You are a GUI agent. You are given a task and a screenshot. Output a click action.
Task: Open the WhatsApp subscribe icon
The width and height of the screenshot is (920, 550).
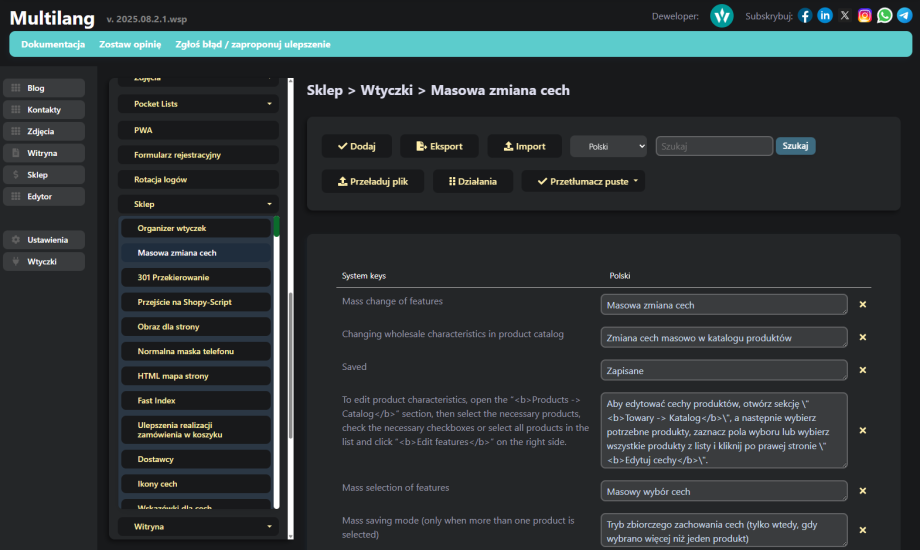pos(884,15)
